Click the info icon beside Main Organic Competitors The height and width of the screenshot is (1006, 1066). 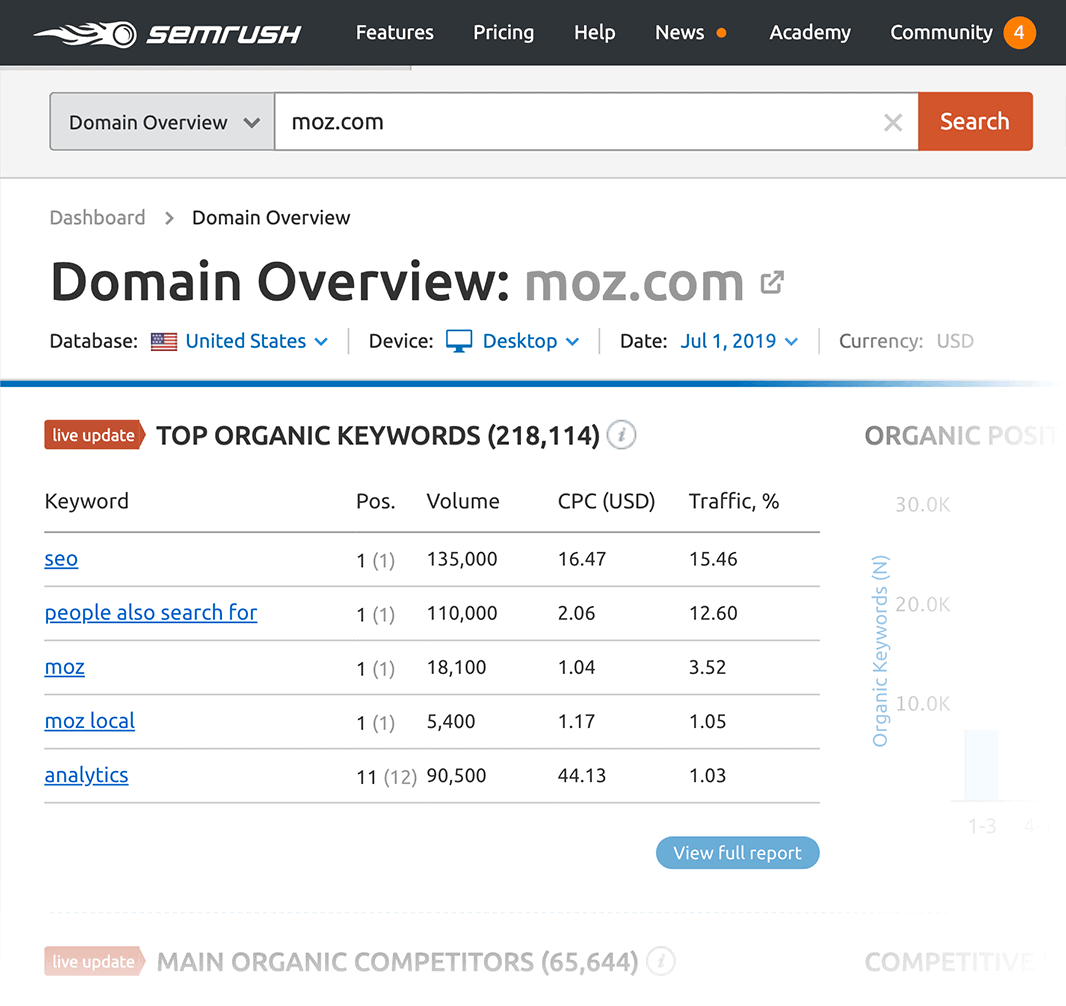pos(660,962)
